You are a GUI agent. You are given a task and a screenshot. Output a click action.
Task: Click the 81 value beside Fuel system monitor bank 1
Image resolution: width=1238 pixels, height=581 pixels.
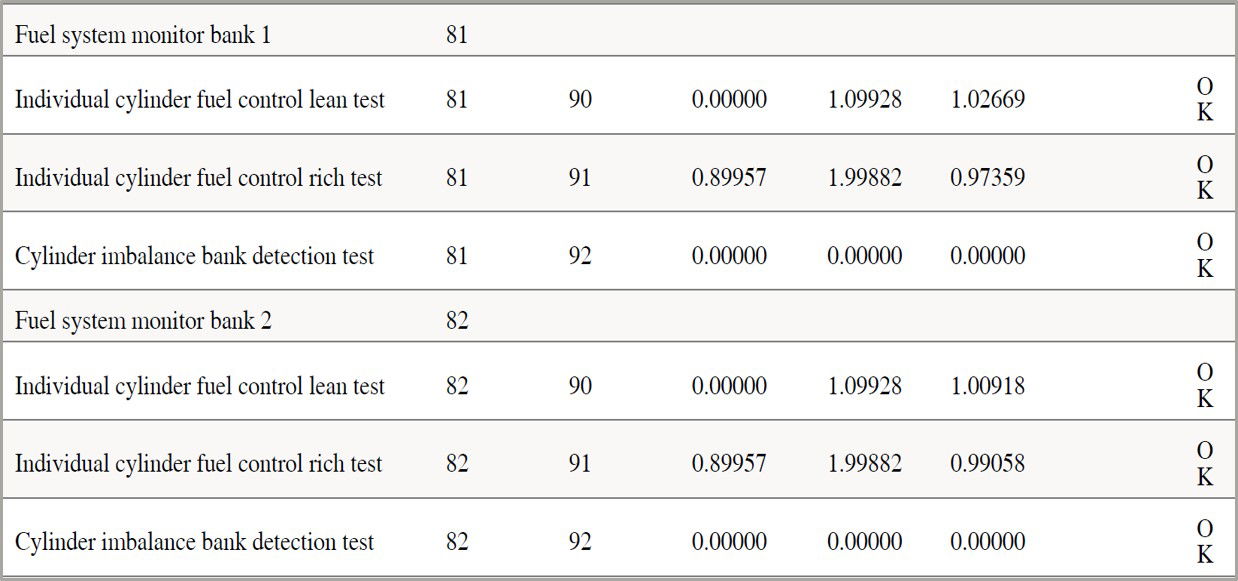point(457,36)
